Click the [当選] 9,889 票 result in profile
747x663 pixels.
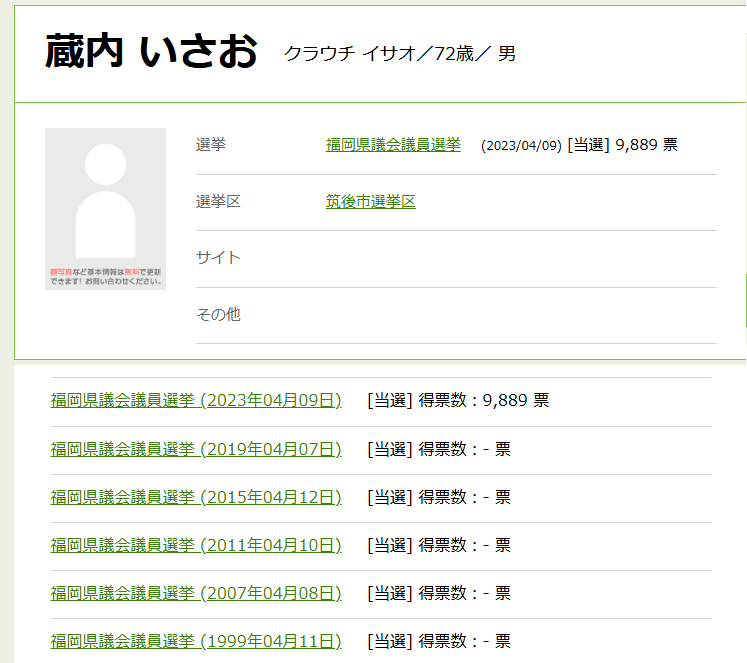pos(622,145)
